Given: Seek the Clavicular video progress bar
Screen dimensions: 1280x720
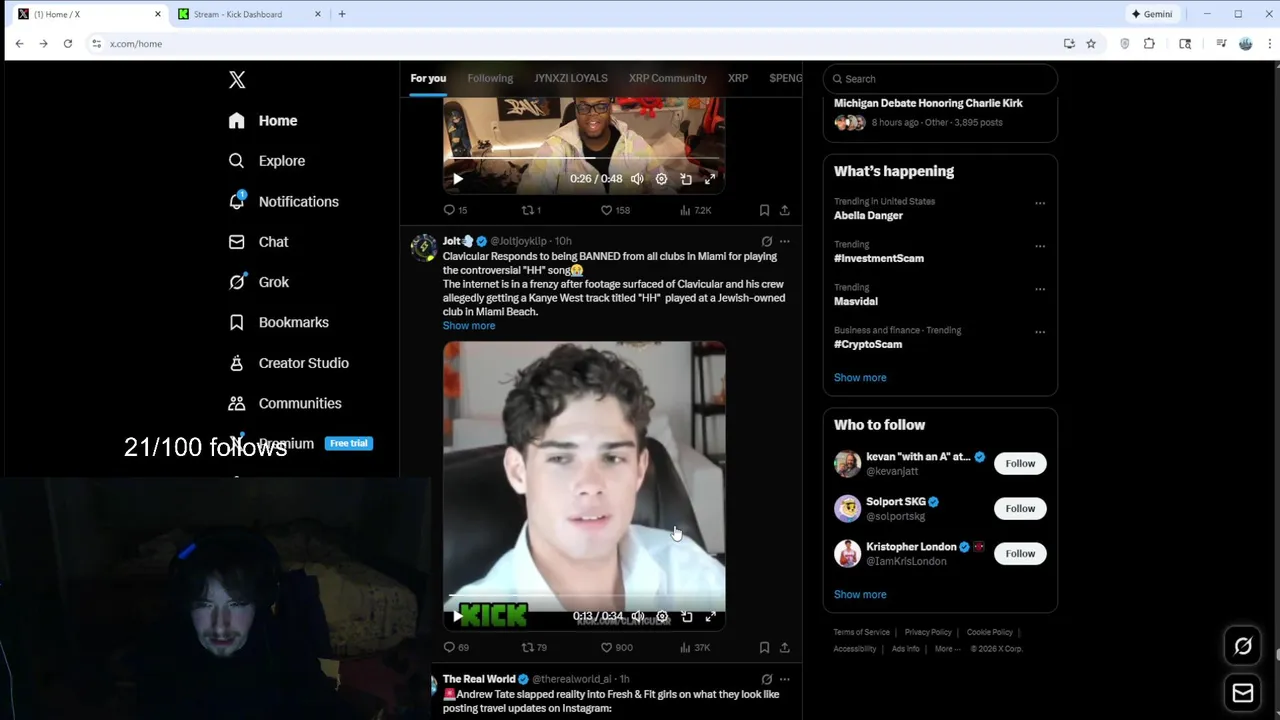Looking at the screenshot, I should click(584, 596).
